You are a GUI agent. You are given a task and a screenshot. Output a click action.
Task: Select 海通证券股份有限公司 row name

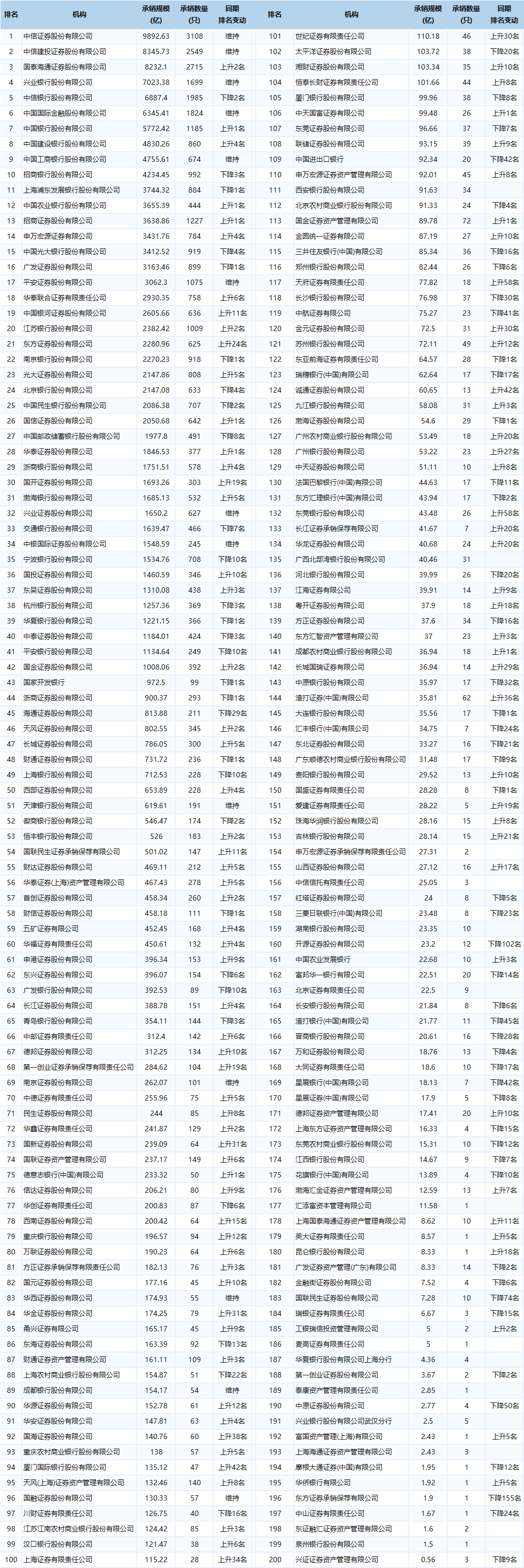[x=58, y=713]
